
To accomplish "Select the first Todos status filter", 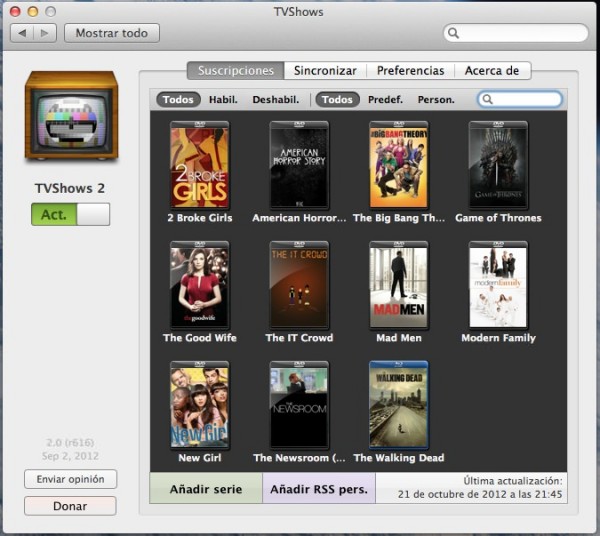I will click(x=178, y=99).
